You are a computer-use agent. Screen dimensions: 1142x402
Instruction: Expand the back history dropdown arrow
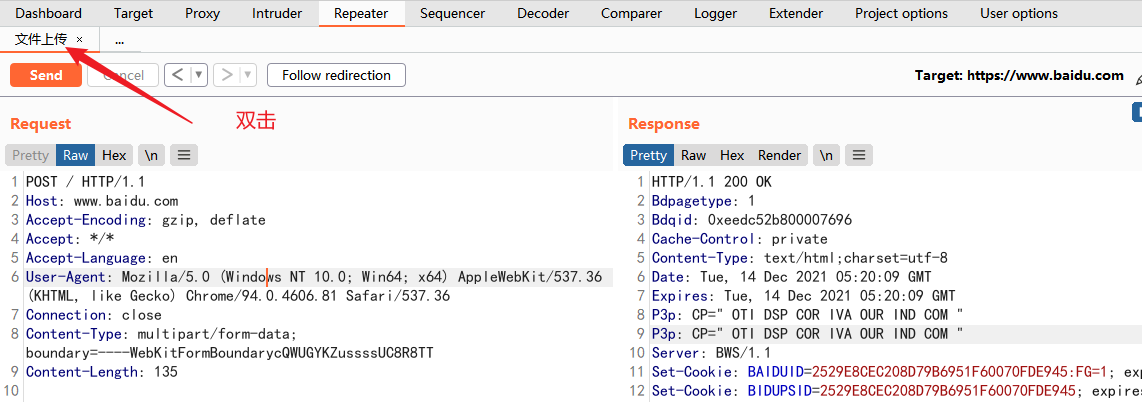click(x=200, y=75)
